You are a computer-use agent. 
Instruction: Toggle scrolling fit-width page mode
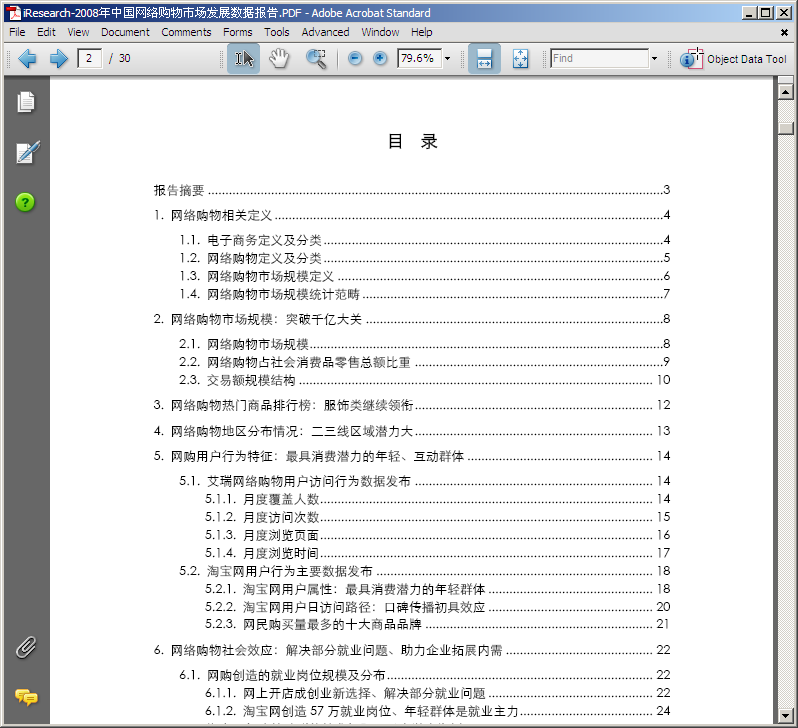484,59
